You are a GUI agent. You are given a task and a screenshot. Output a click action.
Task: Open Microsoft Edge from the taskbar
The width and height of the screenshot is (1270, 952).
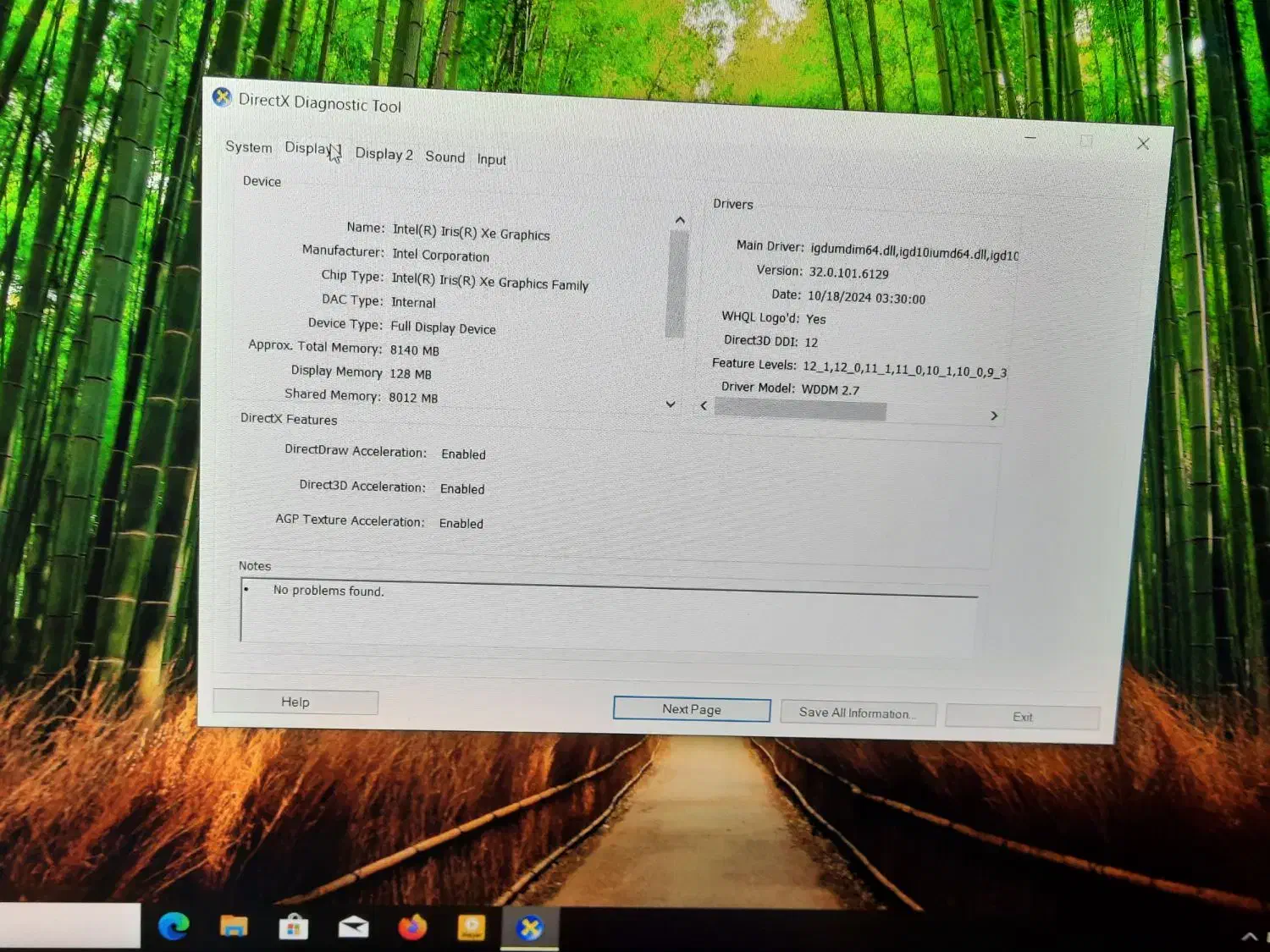174,927
